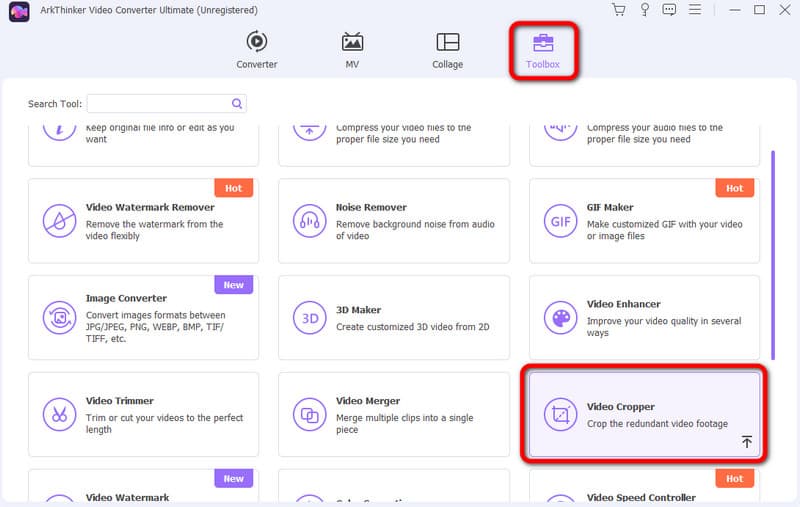Click the pin-to-top arrow on Video Cropper

pos(746,442)
